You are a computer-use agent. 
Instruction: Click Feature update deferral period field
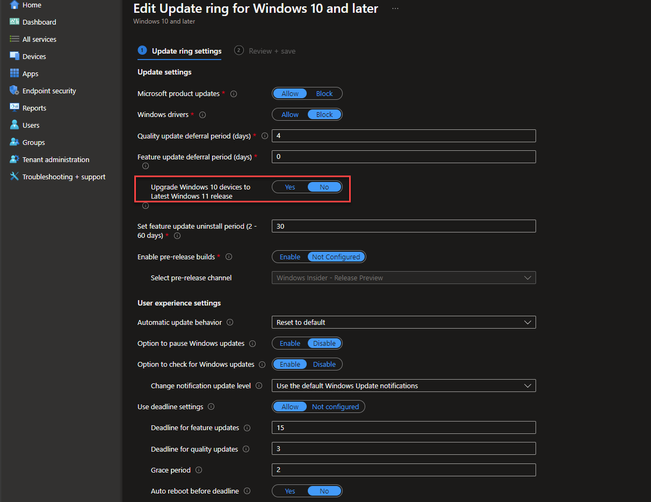pyautogui.click(x=404, y=157)
